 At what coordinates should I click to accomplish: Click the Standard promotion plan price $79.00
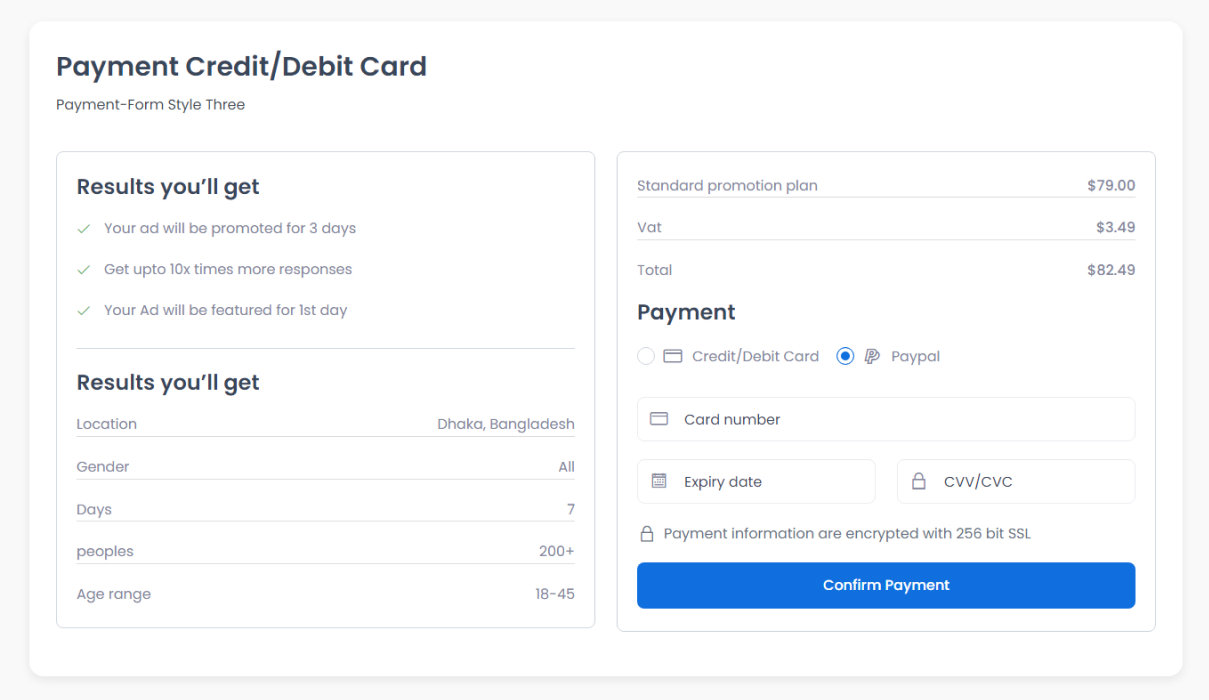[1111, 185]
